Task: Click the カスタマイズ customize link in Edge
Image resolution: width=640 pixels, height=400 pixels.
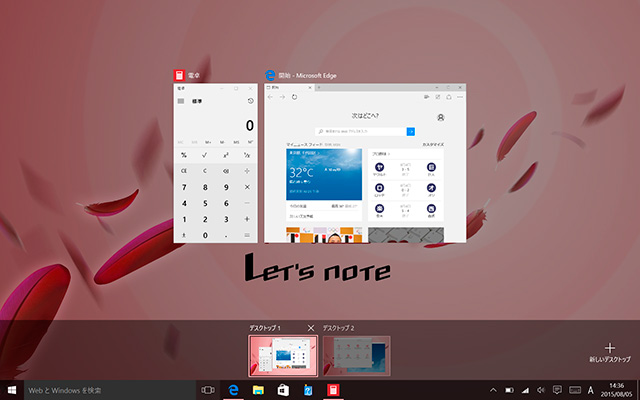Action: 433,144
